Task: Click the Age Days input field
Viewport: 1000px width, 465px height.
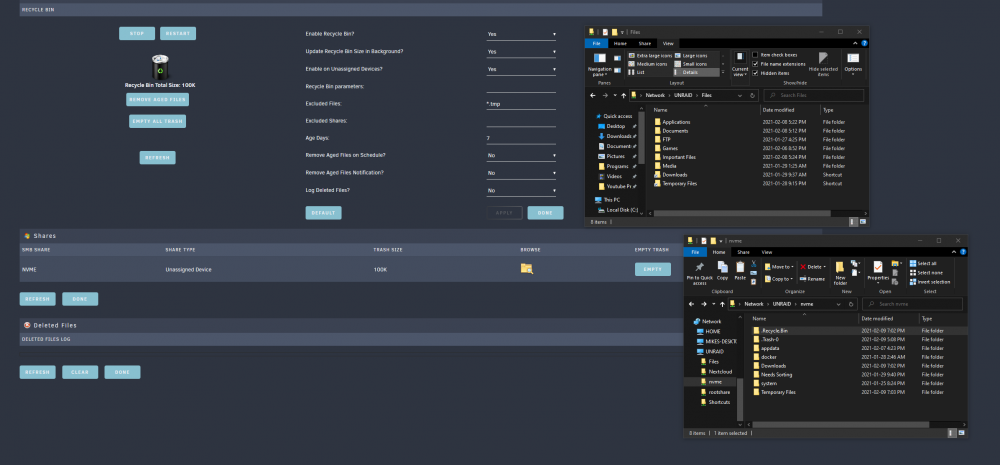Action: (521, 138)
